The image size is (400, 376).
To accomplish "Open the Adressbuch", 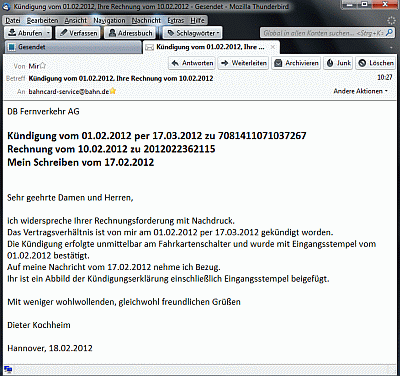I will click(x=130, y=33).
